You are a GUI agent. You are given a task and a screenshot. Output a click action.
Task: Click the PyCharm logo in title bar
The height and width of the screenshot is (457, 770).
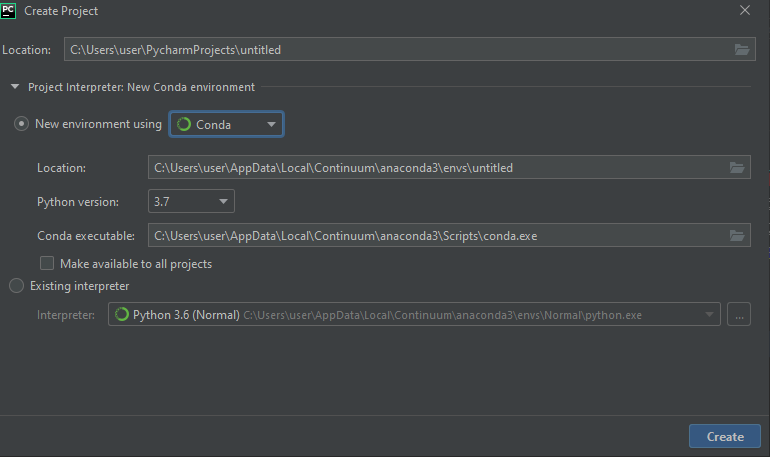pyautogui.click(x=9, y=10)
